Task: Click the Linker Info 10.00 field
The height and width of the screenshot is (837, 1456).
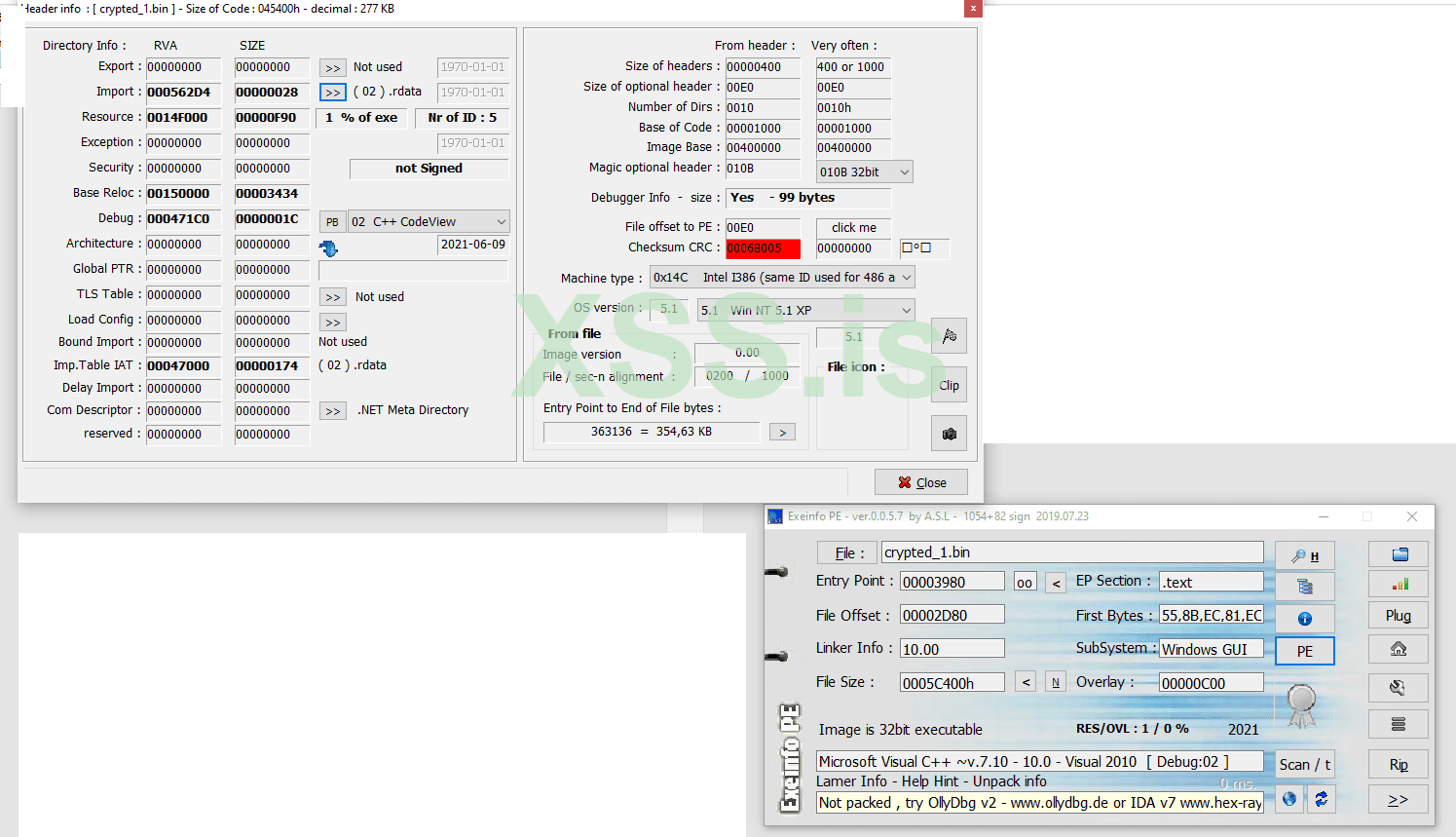Action: point(952,649)
